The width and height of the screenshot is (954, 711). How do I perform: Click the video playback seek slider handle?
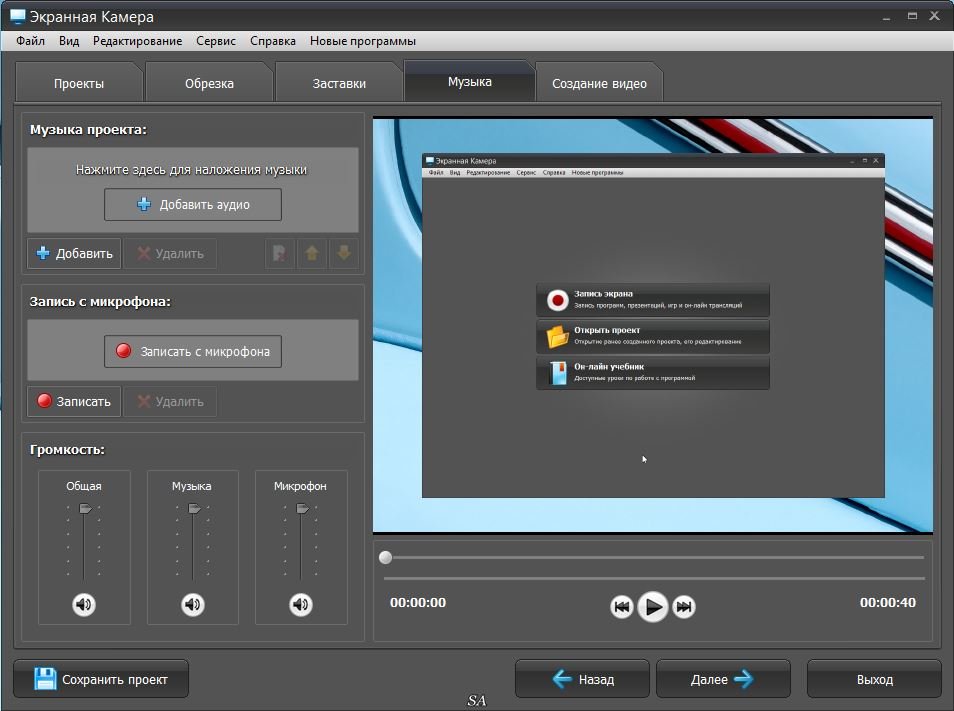[x=386, y=558]
